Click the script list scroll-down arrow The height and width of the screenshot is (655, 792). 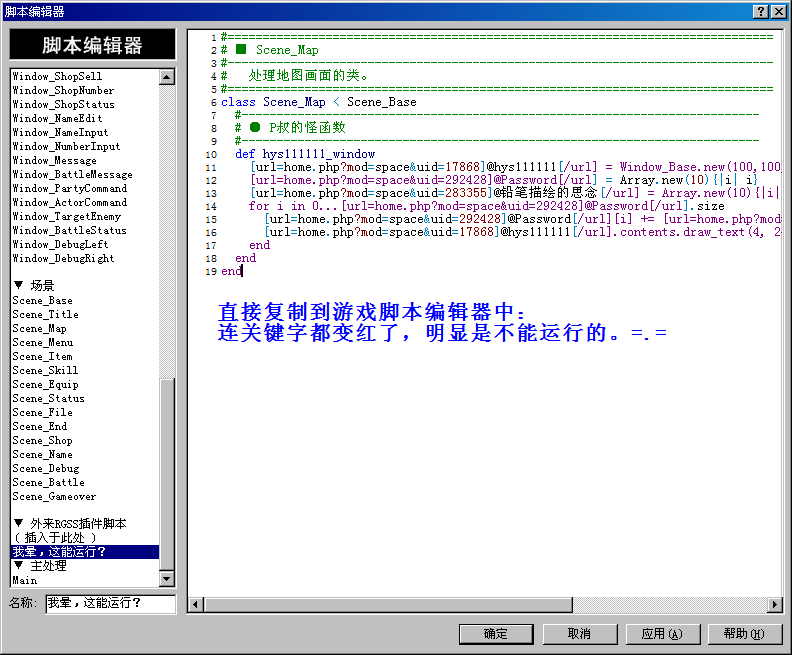(167, 579)
